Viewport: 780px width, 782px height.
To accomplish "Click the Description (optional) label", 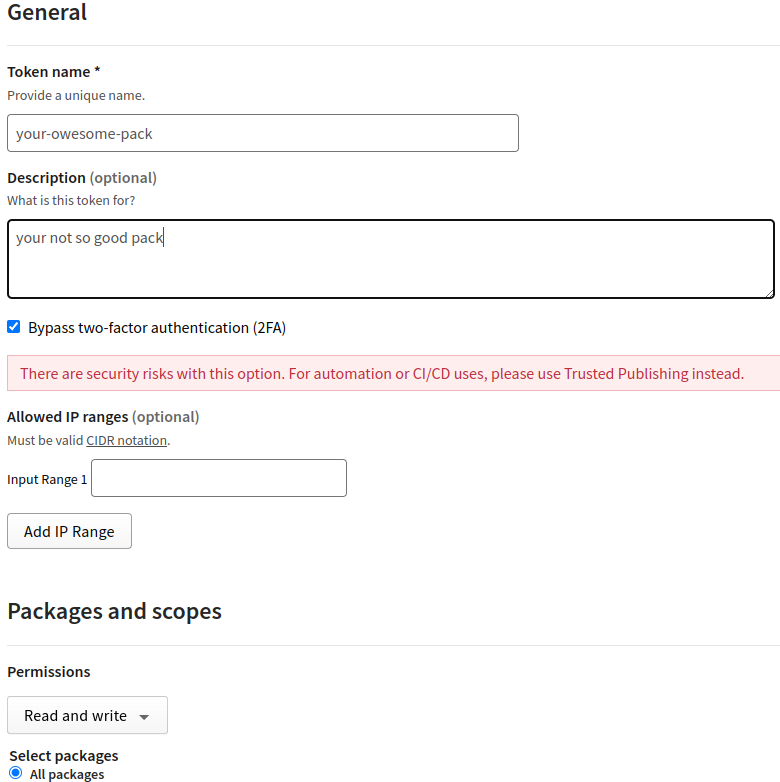I will coord(82,178).
